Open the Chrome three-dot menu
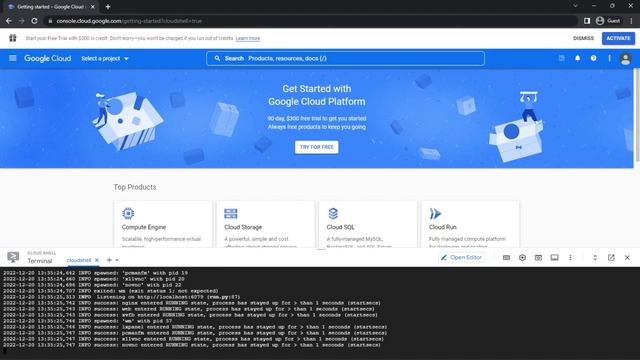The image size is (640, 360). pos(631,21)
